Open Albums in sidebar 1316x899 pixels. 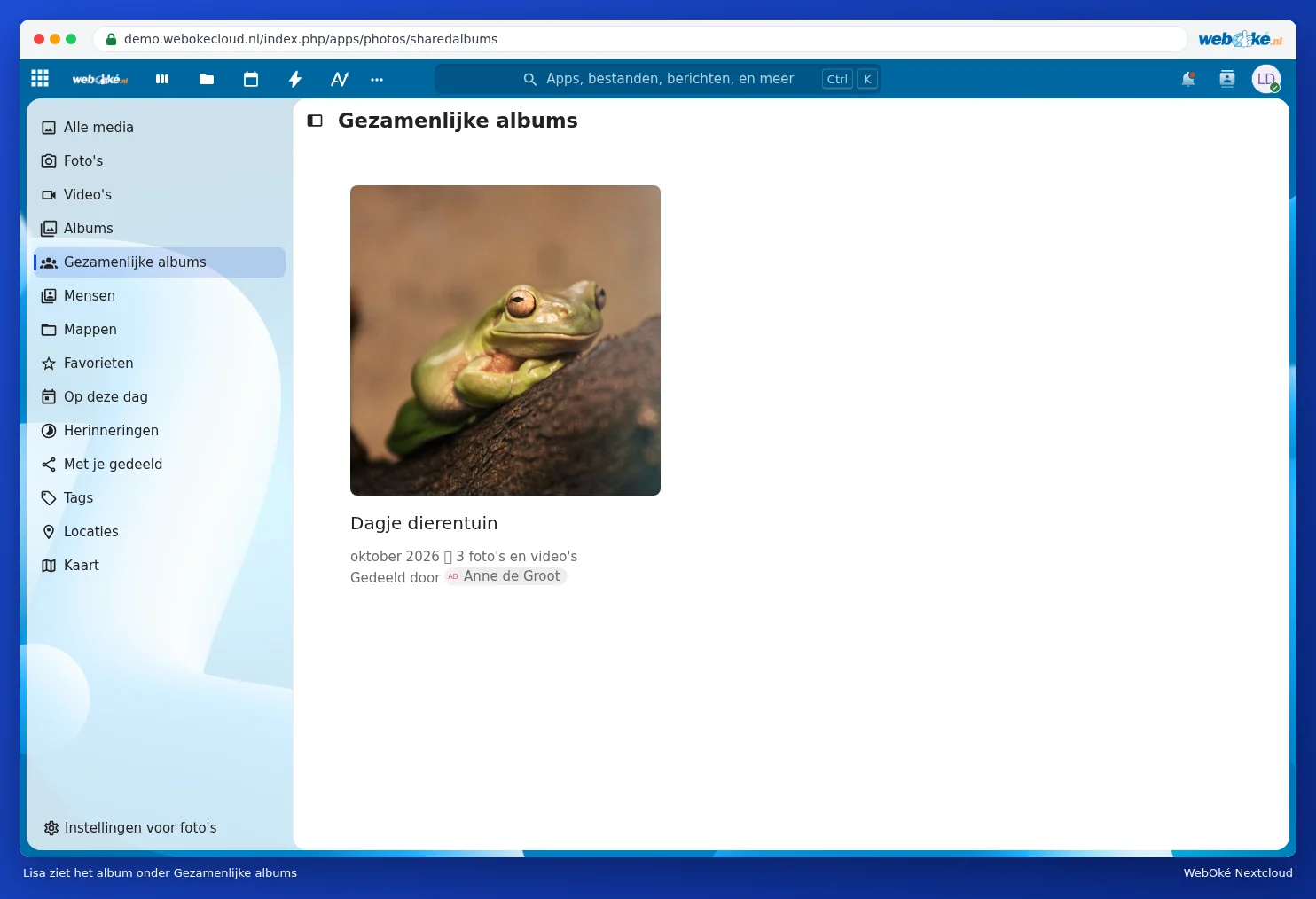pos(160,229)
